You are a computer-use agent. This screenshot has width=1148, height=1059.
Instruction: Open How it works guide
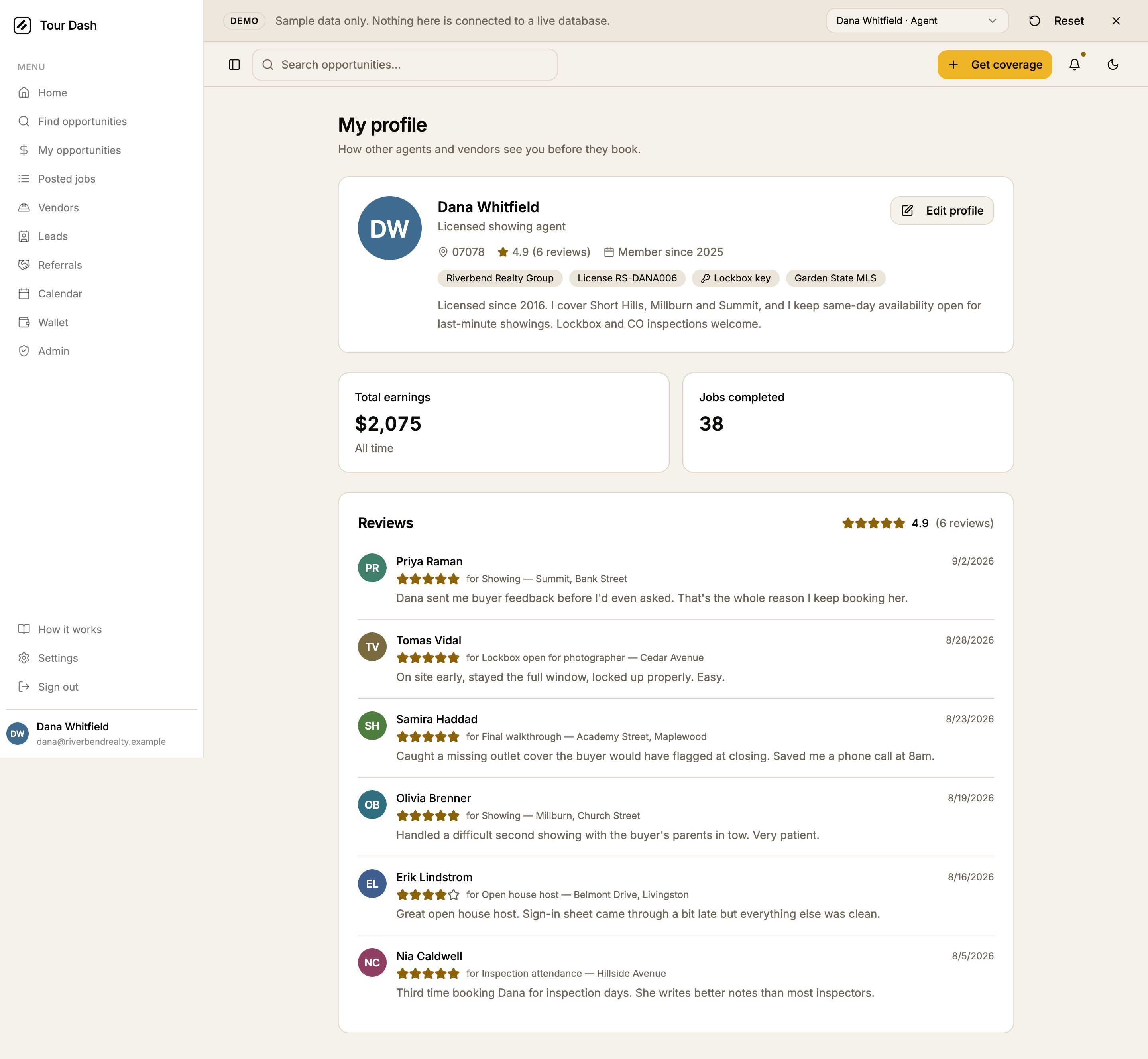pos(102,629)
